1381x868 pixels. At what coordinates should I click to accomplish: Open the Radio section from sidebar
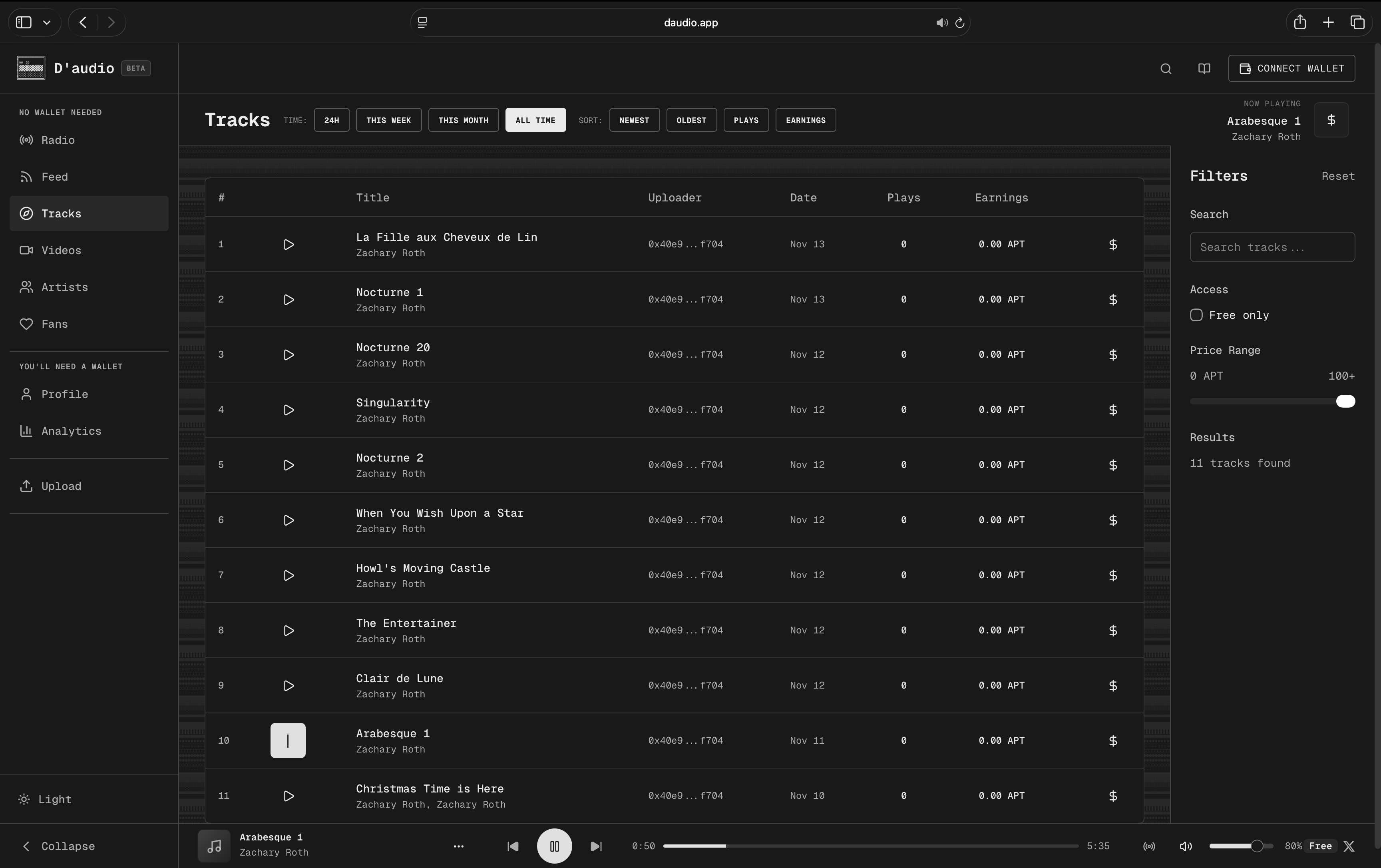tap(58, 140)
